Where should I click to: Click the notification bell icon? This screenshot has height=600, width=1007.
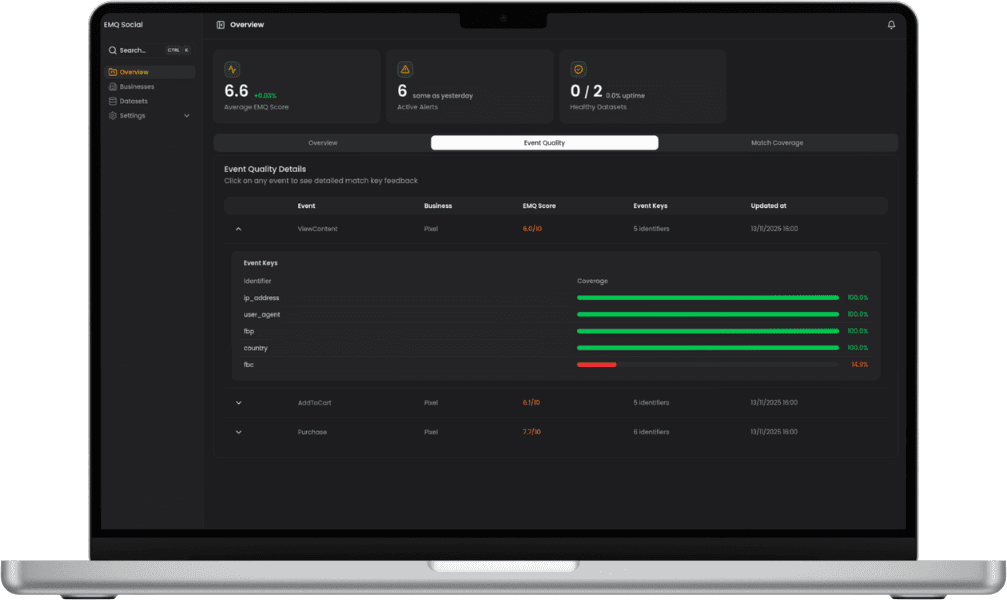[891, 25]
